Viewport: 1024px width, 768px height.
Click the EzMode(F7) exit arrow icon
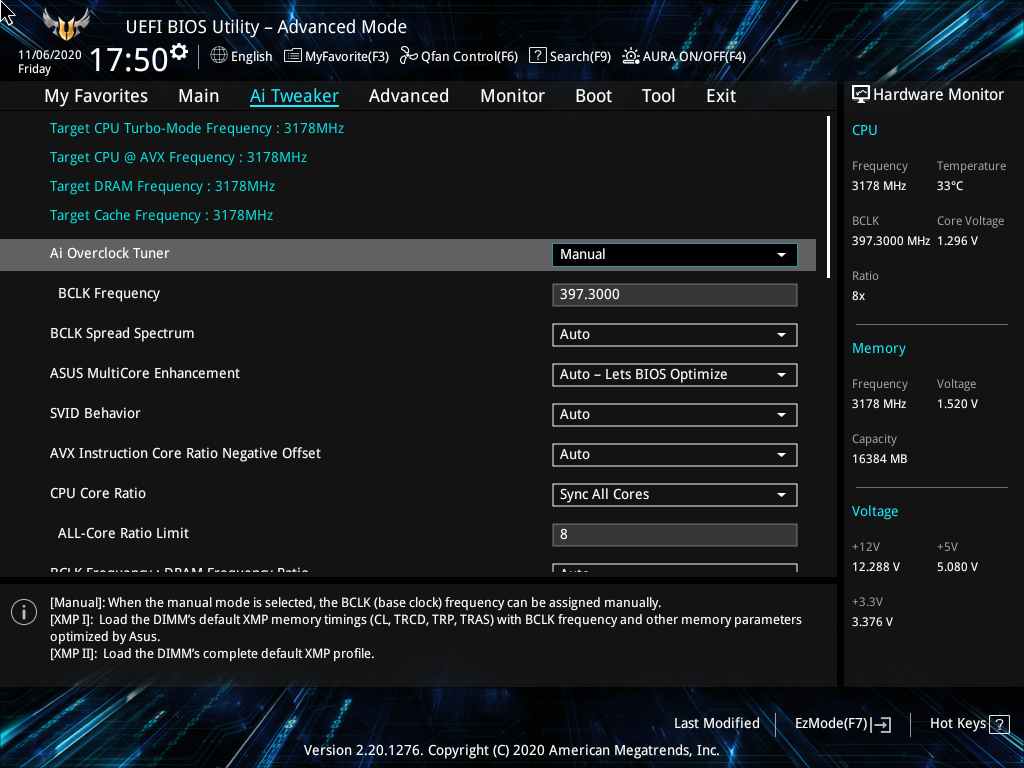tap(881, 724)
